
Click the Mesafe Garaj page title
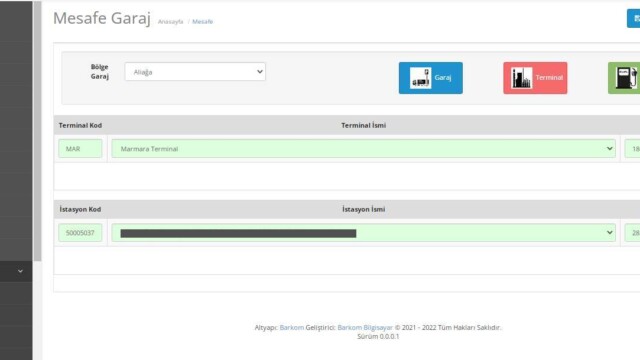pyautogui.click(x=102, y=18)
